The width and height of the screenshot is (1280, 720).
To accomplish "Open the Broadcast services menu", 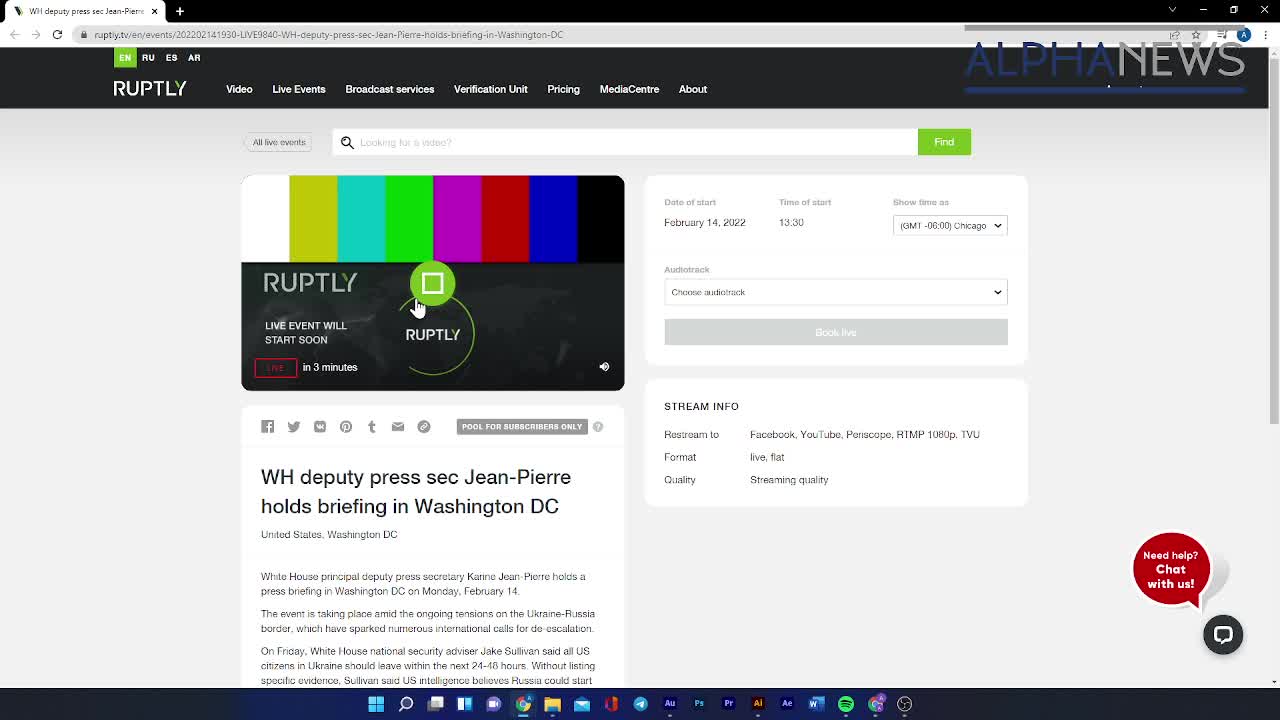I will pyautogui.click(x=390, y=89).
